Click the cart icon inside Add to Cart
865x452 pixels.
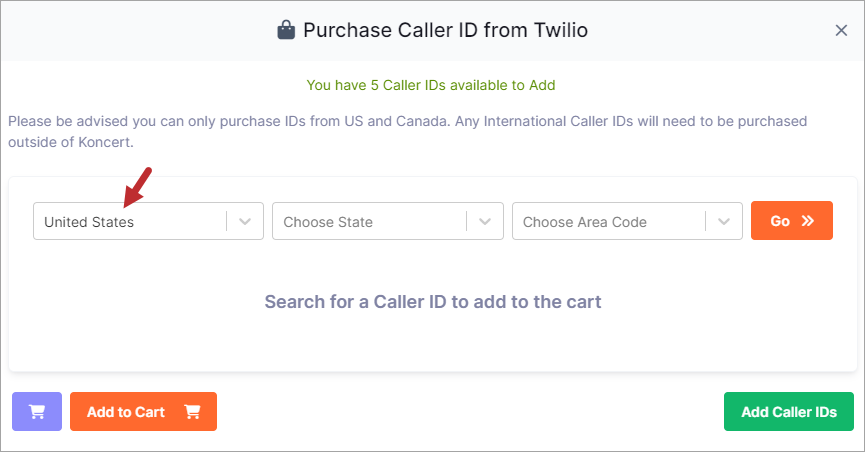[x=193, y=412]
